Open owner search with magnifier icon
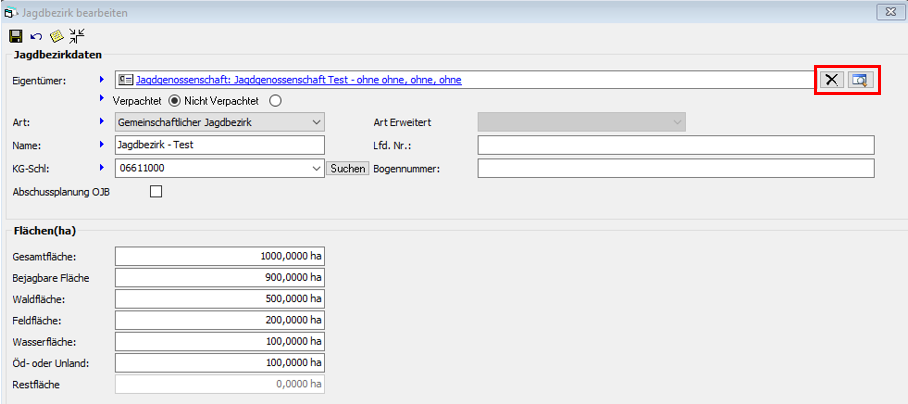Viewport: 908px width, 404px height. point(860,80)
